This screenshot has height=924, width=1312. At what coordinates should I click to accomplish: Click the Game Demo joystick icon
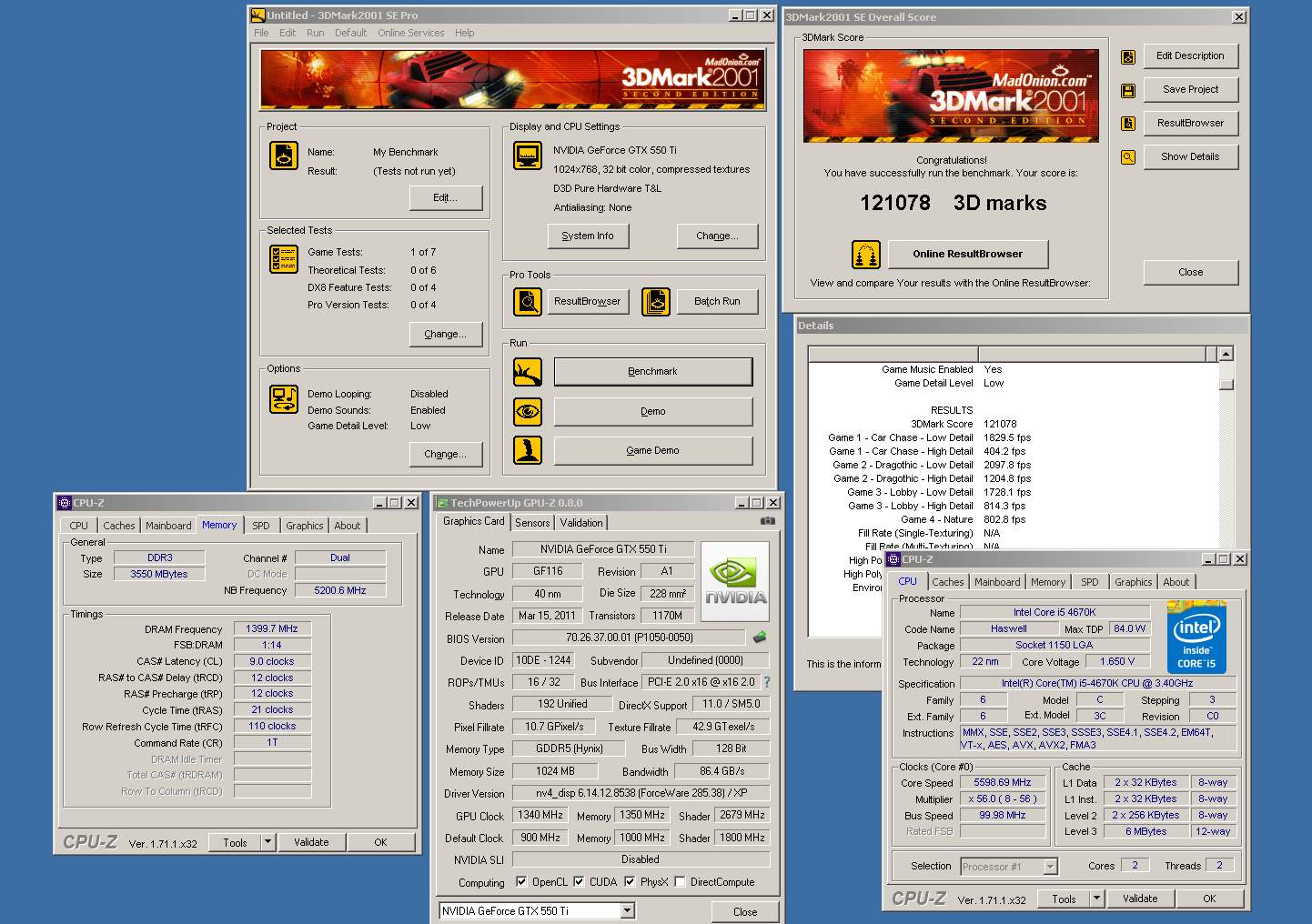528,450
